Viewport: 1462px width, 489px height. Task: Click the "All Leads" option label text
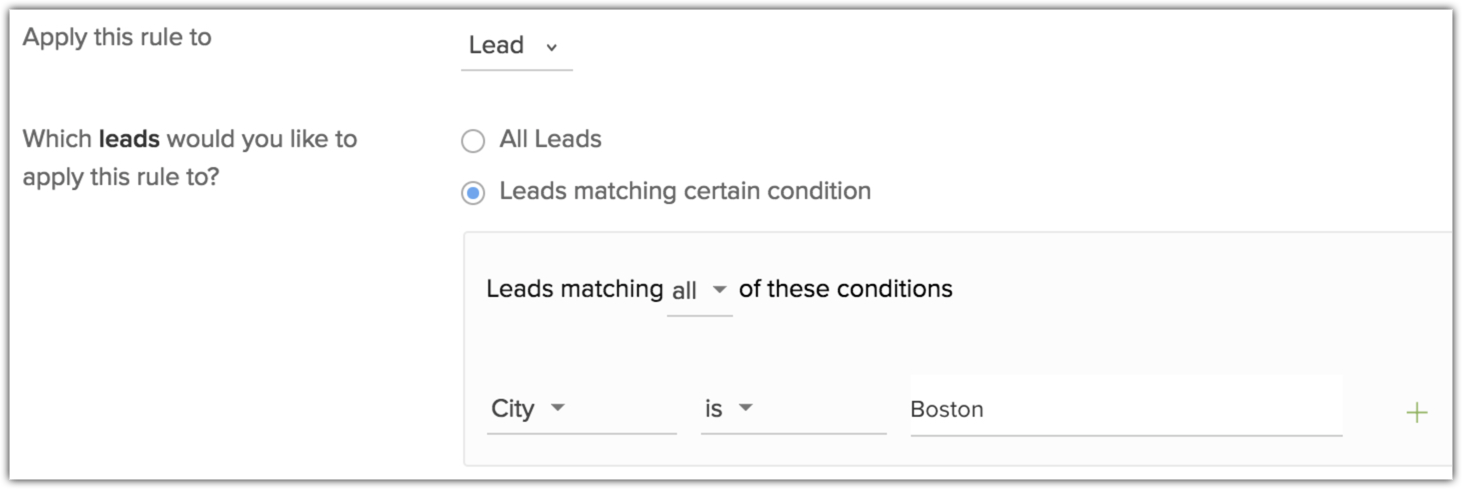pos(550,139)
